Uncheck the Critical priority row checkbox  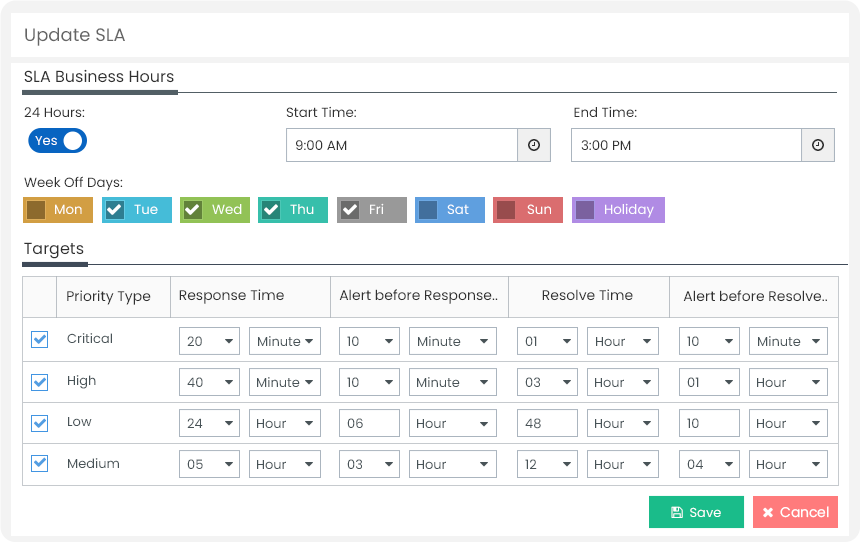coord(39,340)
